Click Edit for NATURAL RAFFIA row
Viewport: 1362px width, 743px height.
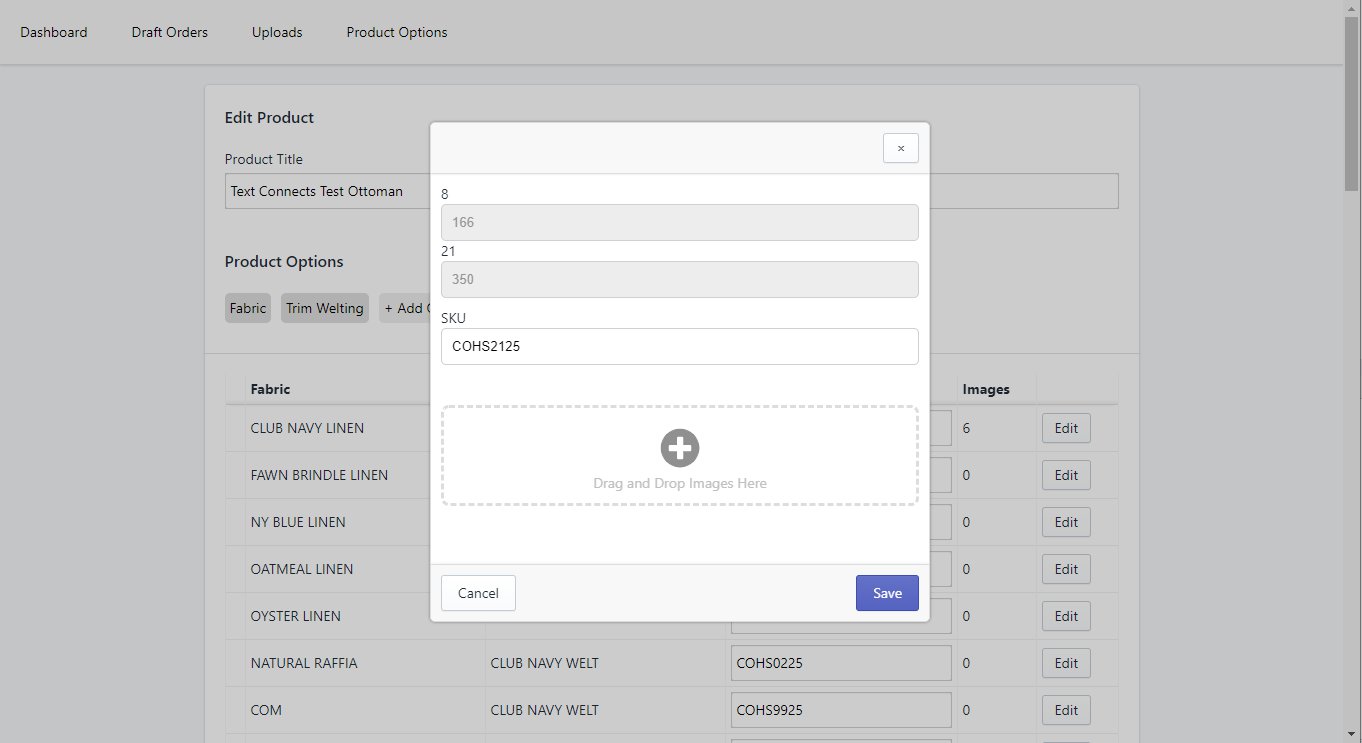pos(1066,663)
